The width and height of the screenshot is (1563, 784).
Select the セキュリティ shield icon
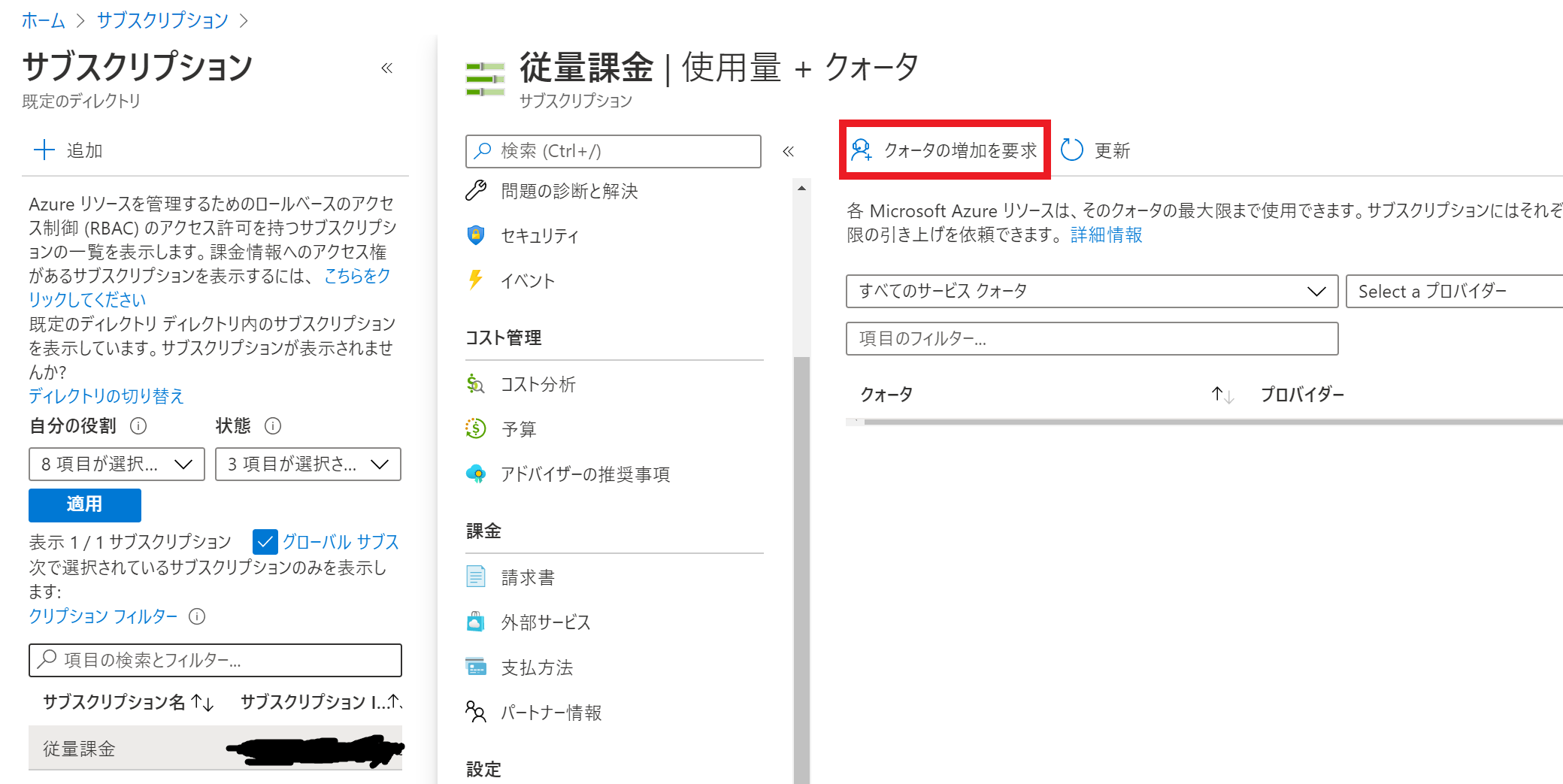point(540,235)
